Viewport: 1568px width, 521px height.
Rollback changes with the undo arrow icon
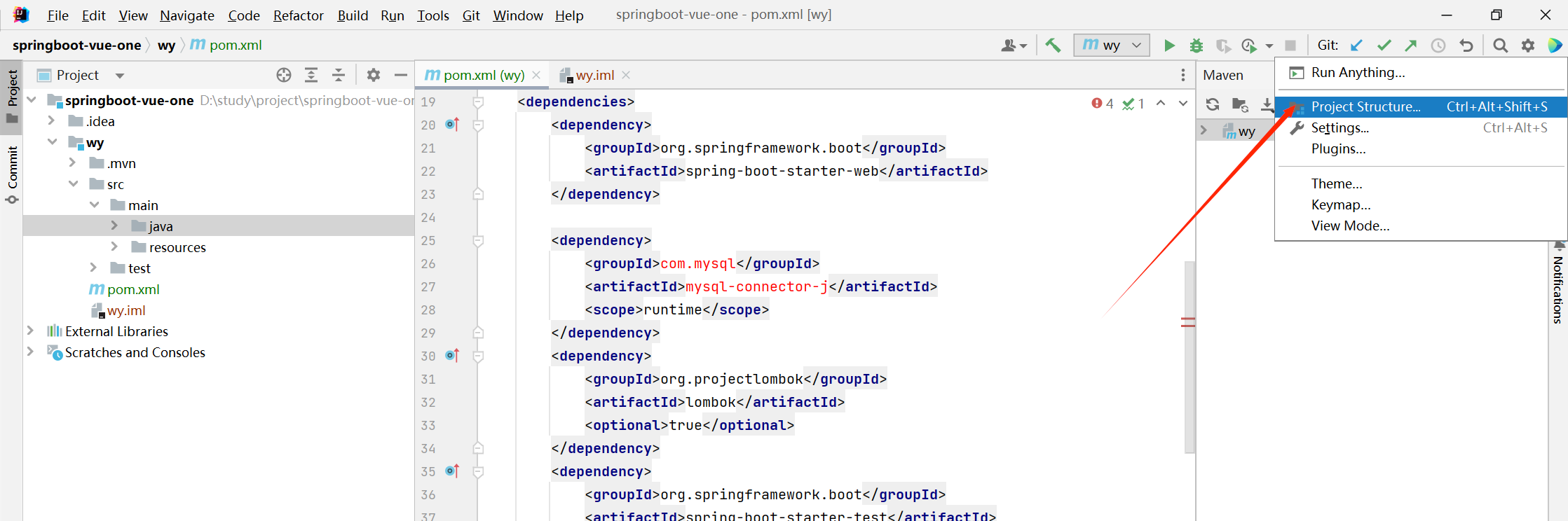[x=1466, y=46]
